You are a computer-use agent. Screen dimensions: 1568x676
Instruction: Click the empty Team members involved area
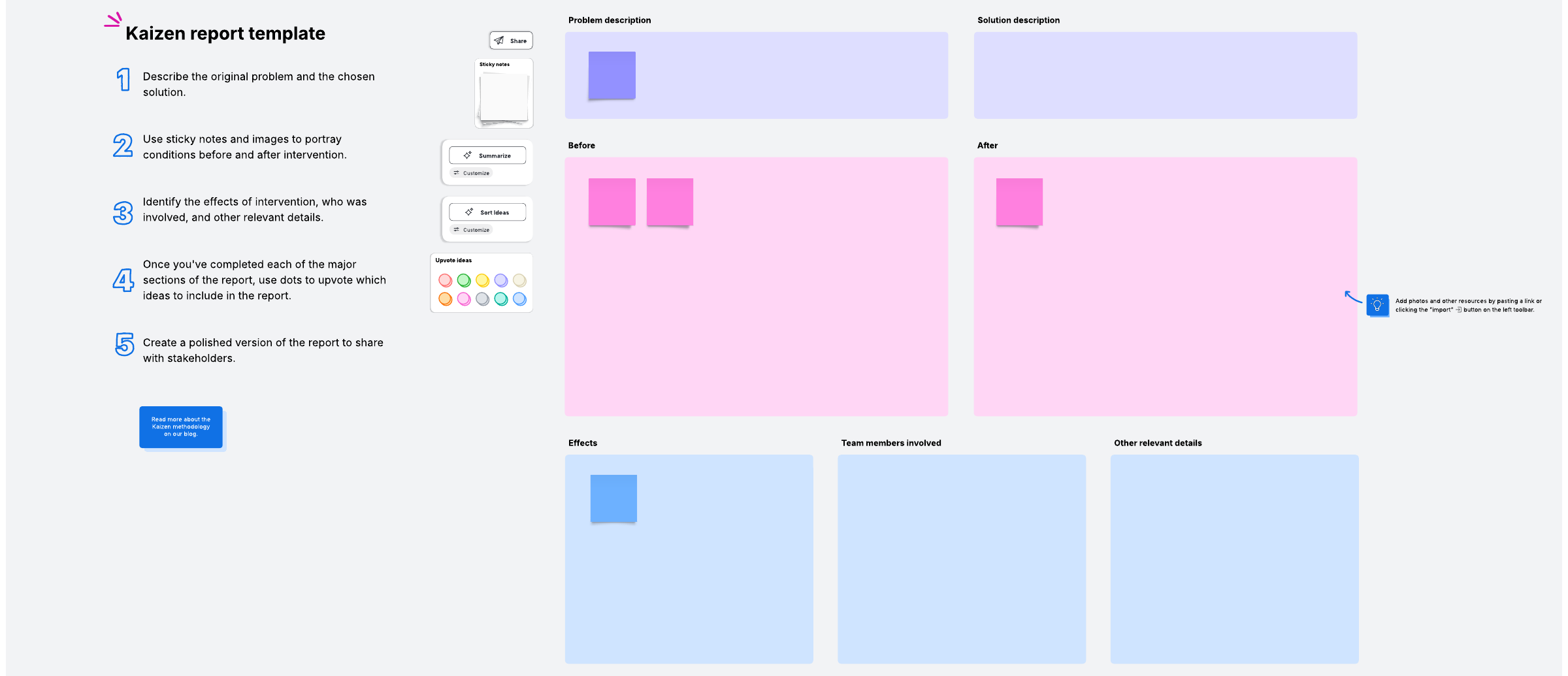click(x=962, y=559)
